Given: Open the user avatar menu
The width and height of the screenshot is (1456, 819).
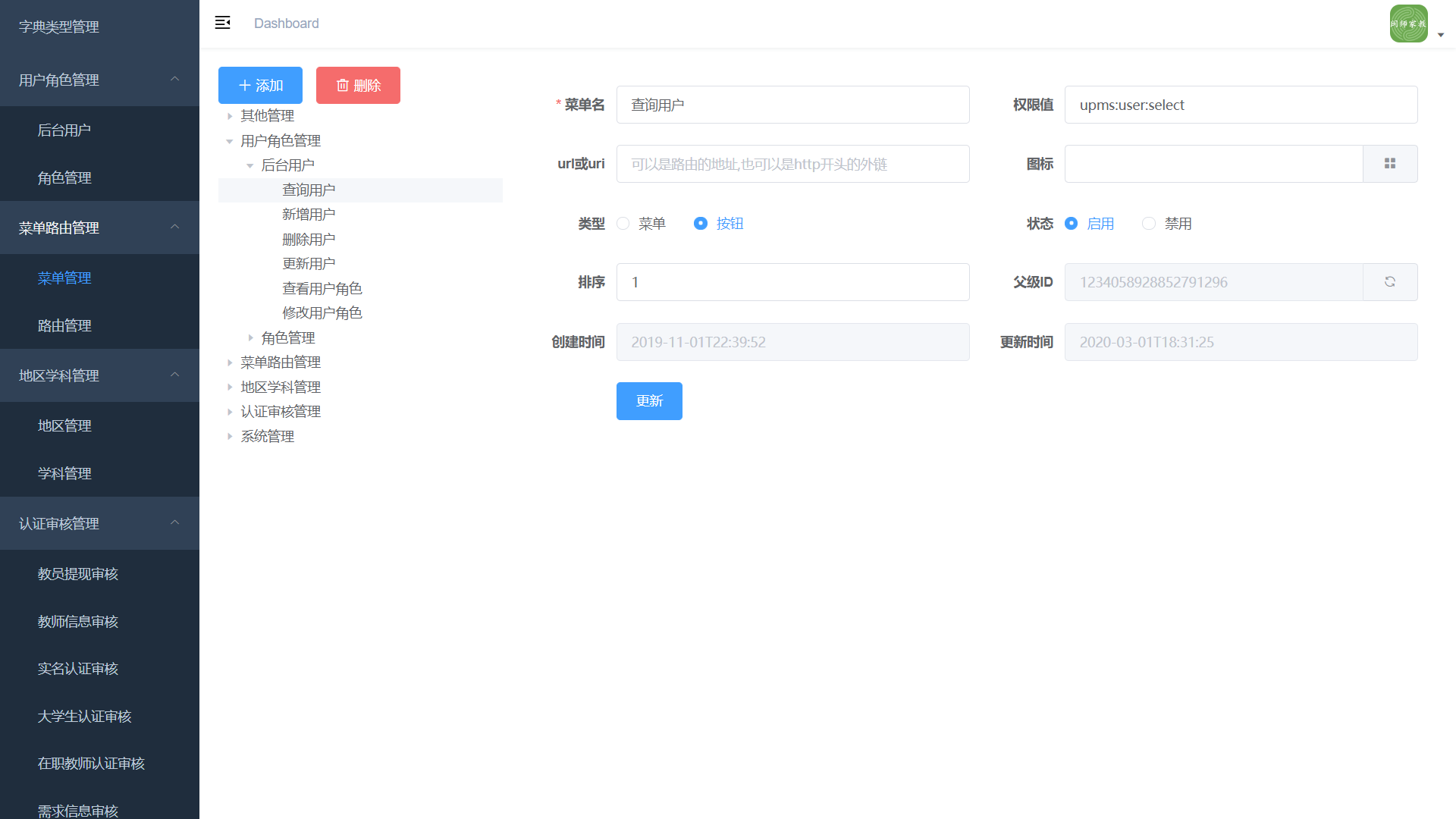Looking at the screenshot, I should [1408, 24].
